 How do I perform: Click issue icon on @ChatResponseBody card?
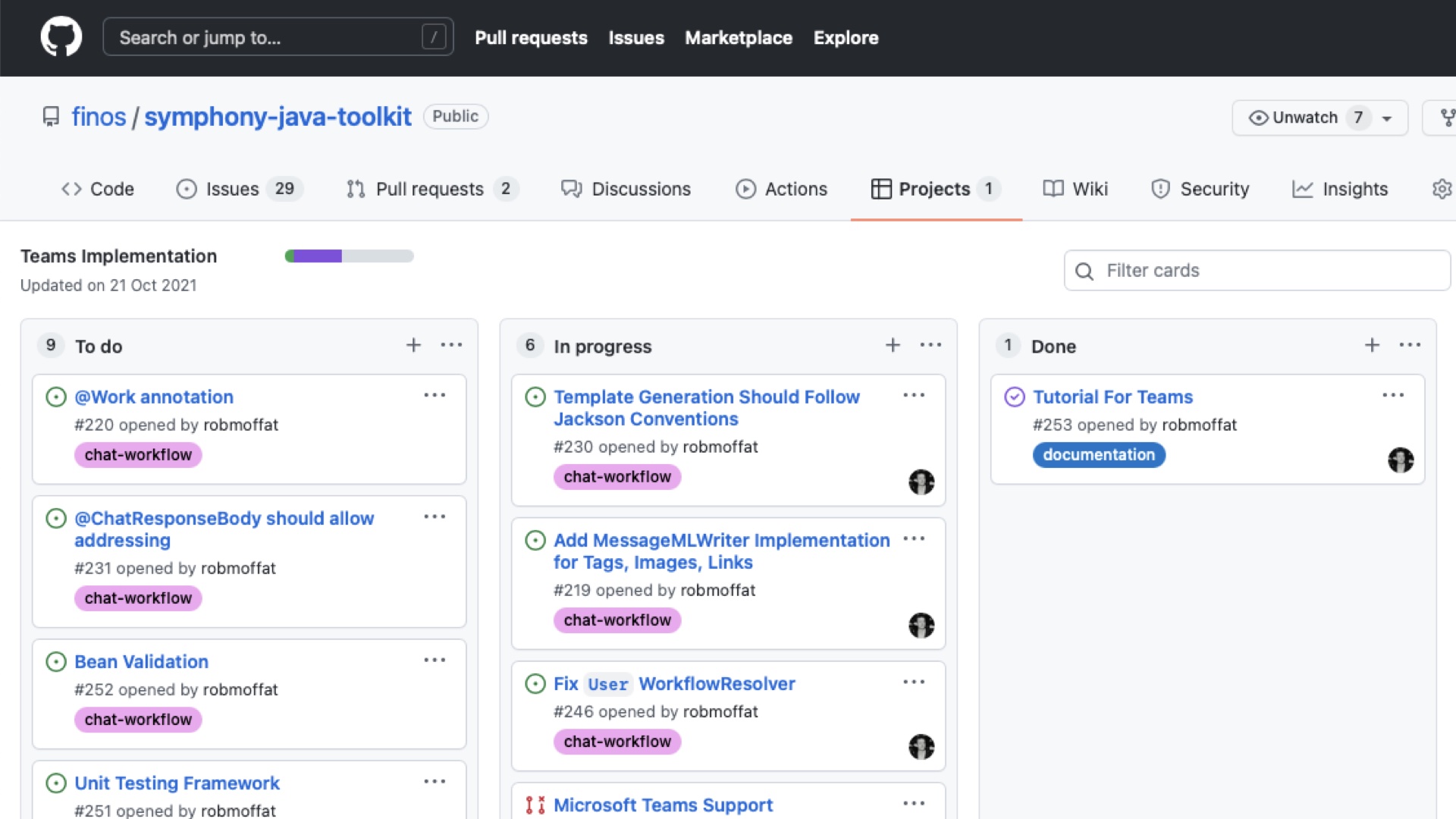tap(56, 518)
